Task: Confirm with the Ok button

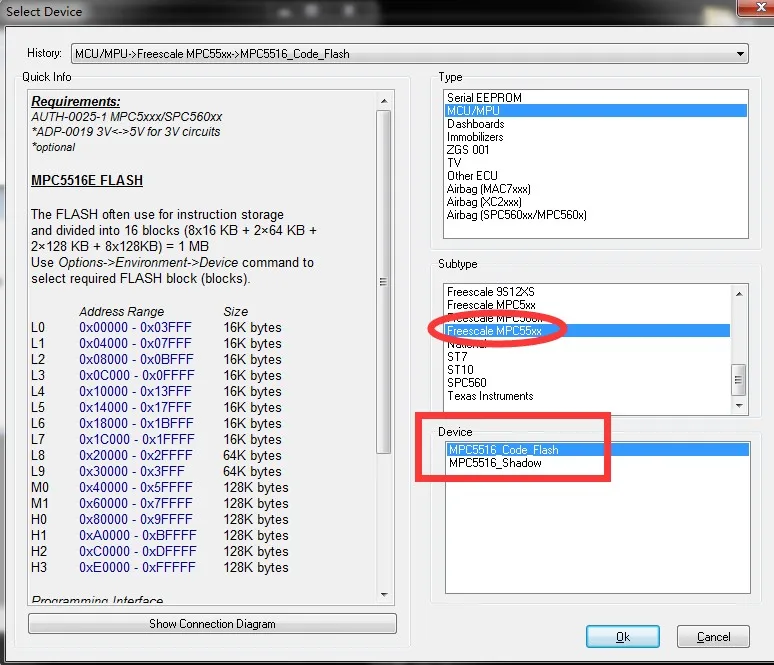Action: tap(622, 637)
